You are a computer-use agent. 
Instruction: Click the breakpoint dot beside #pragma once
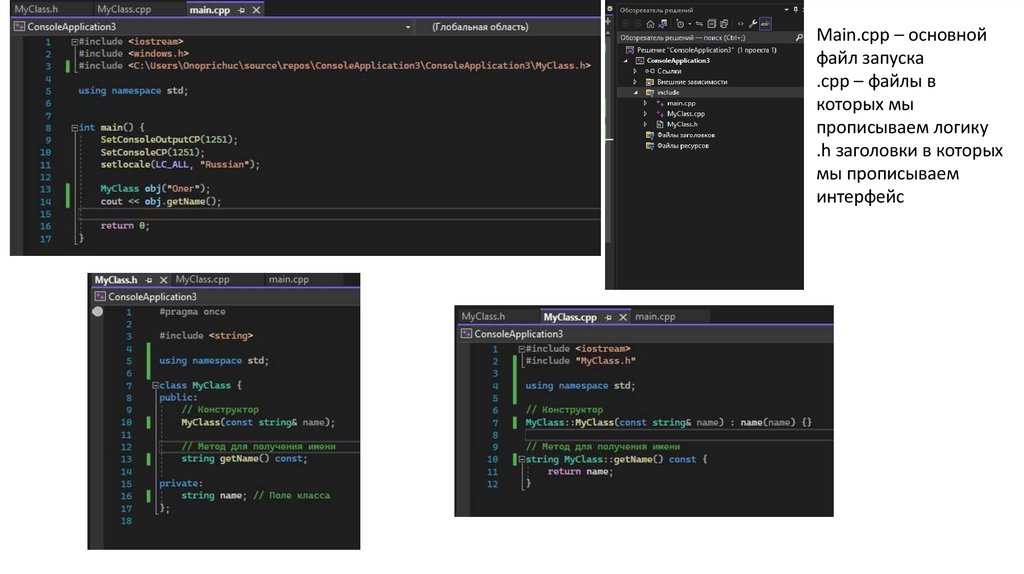(x=97, y=312)
